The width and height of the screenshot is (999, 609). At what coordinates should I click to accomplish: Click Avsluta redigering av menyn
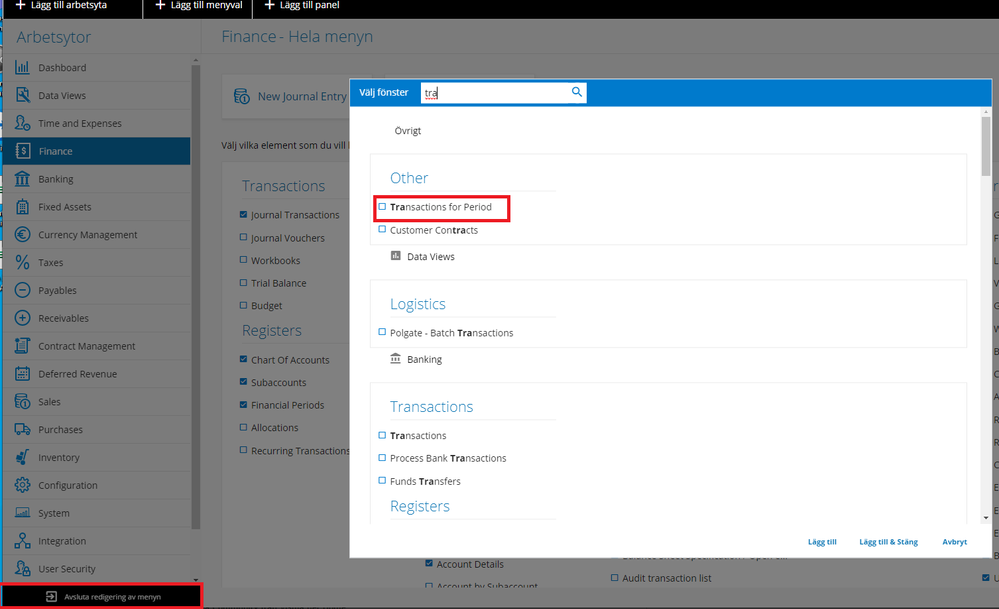(x=102, y=596)
